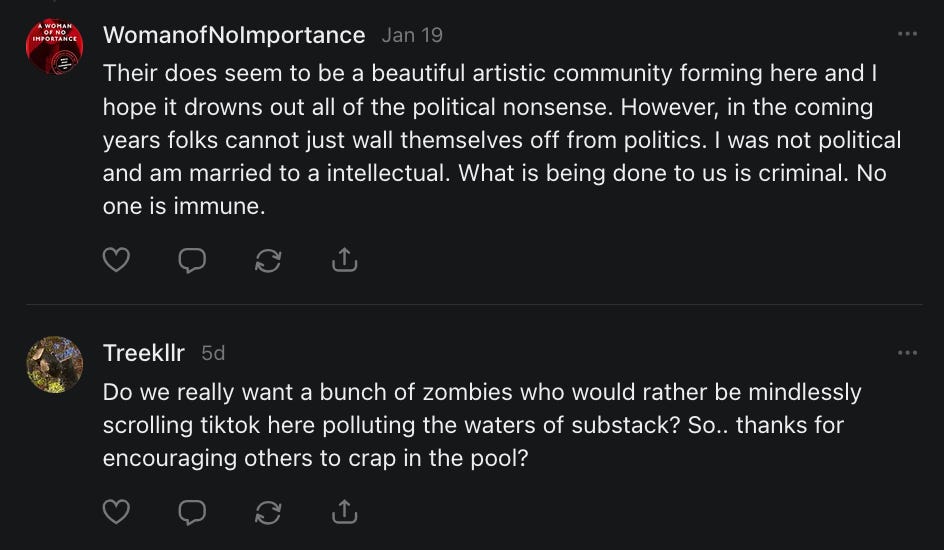This screenshot has width=944, height=550.
Task: Like WomanofNoImportance's comment with heart icon
Action: click(x=117, y=260)
